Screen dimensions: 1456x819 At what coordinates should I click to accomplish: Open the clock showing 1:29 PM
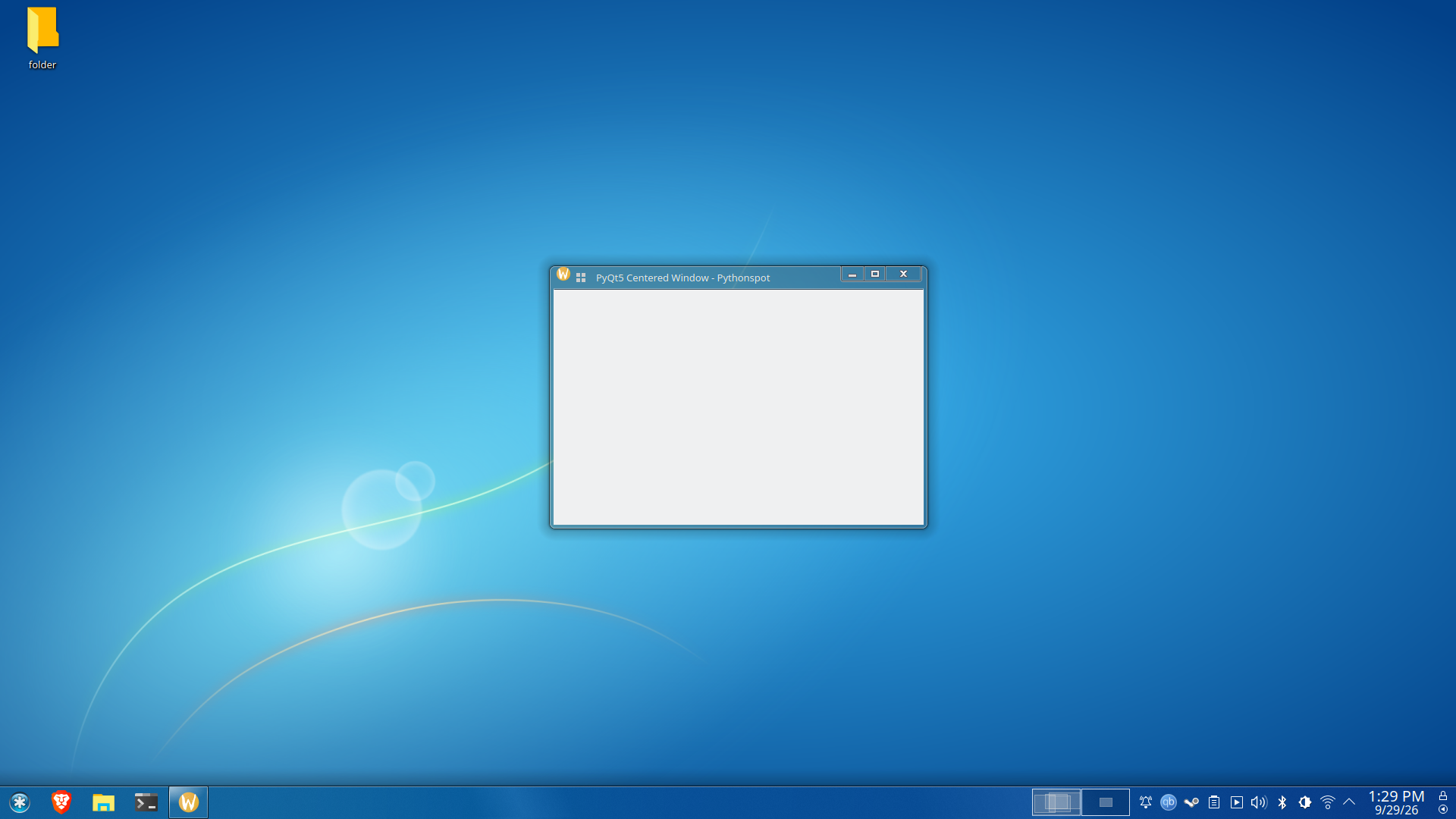(1396, 802)
